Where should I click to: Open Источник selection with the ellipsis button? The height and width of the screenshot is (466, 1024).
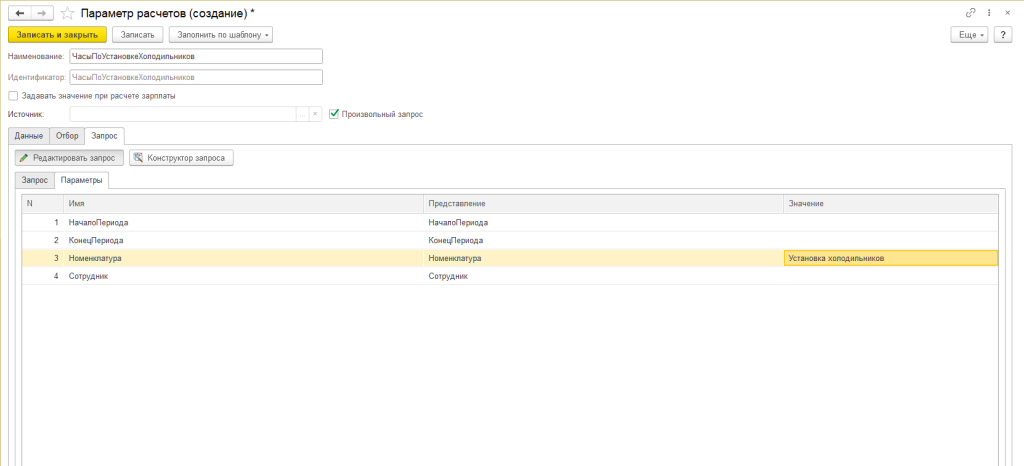point(302,114)
